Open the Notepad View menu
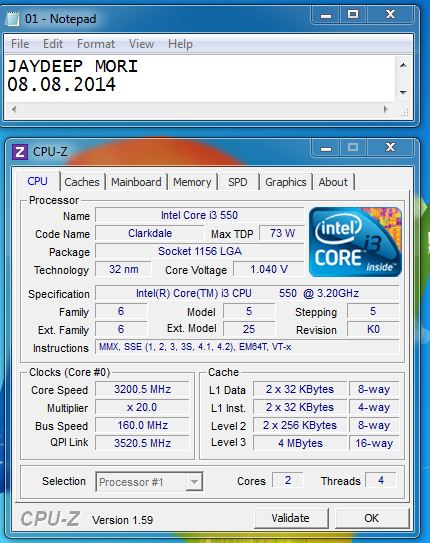 (x=141, y=44)
